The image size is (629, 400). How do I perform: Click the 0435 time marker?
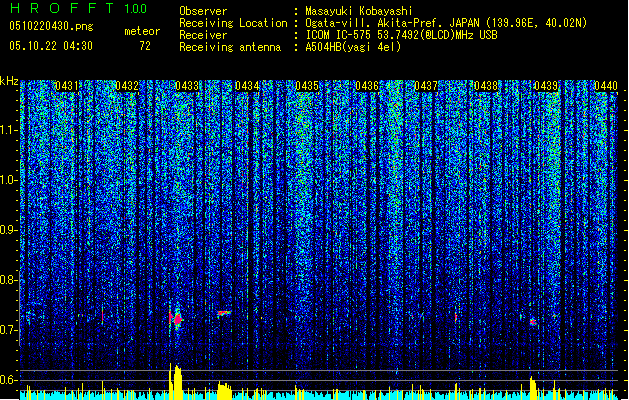307,86
